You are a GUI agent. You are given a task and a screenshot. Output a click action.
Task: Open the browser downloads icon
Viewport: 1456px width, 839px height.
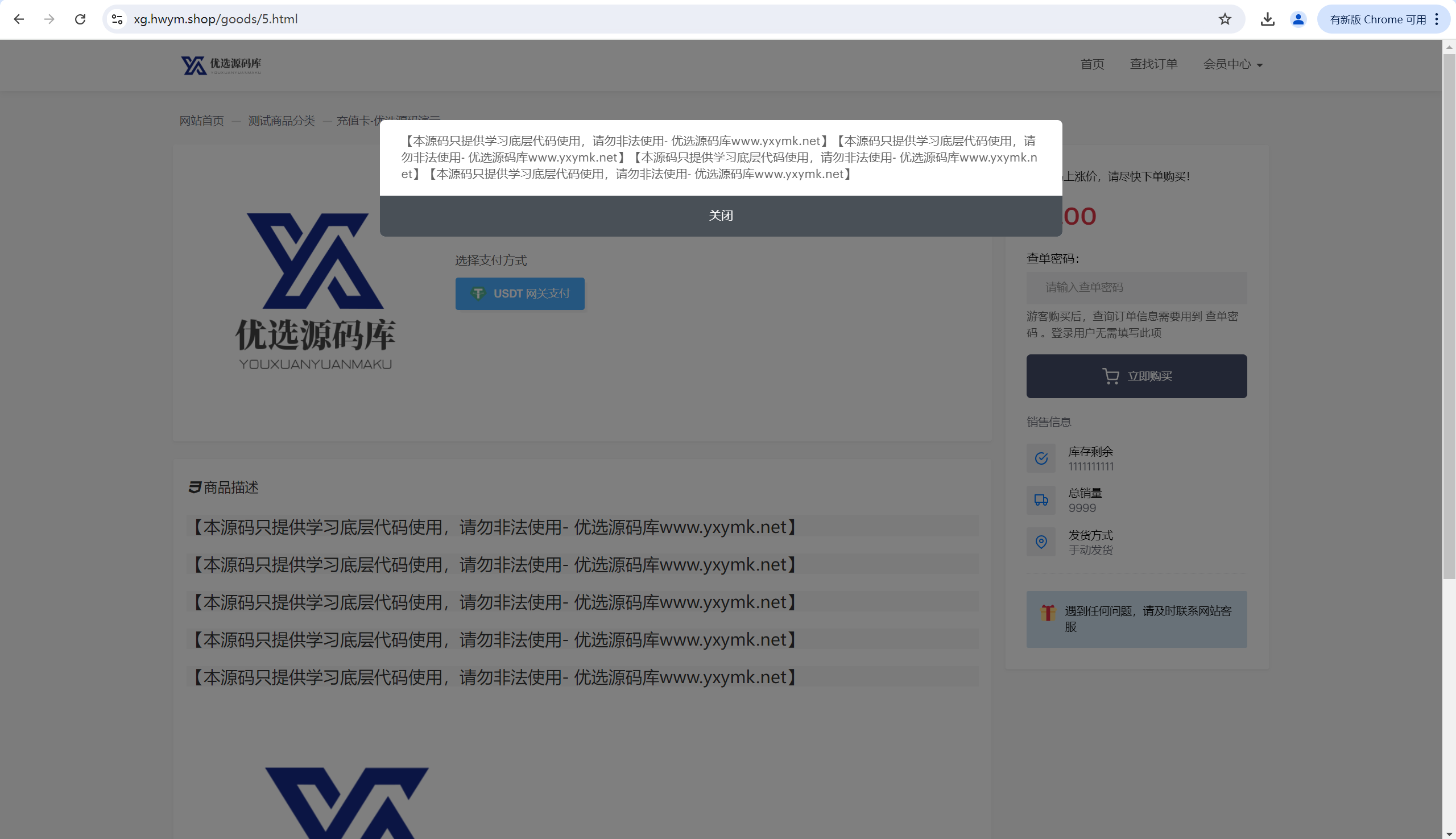point(1267,19)
